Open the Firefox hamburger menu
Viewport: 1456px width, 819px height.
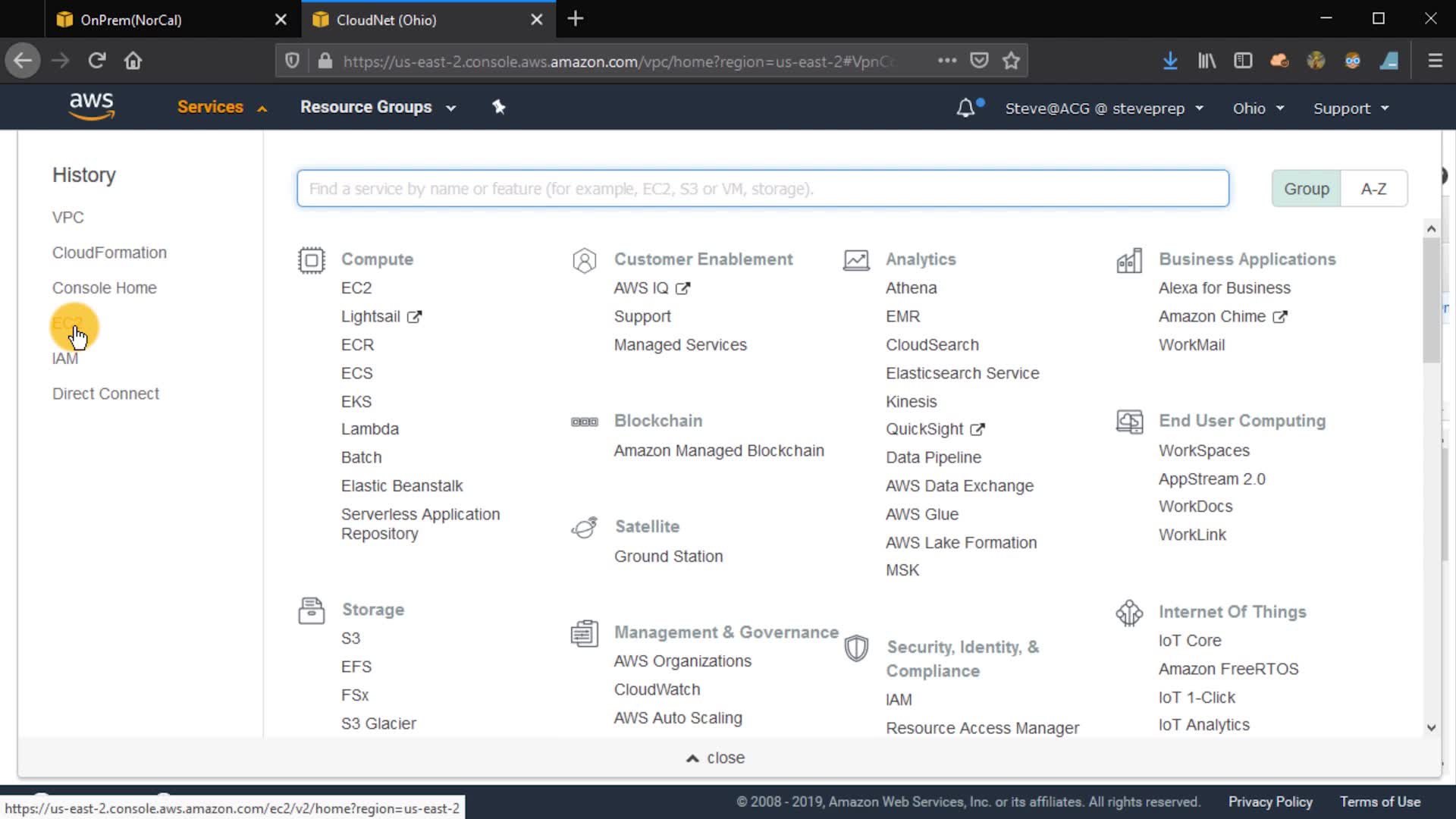1435,61
